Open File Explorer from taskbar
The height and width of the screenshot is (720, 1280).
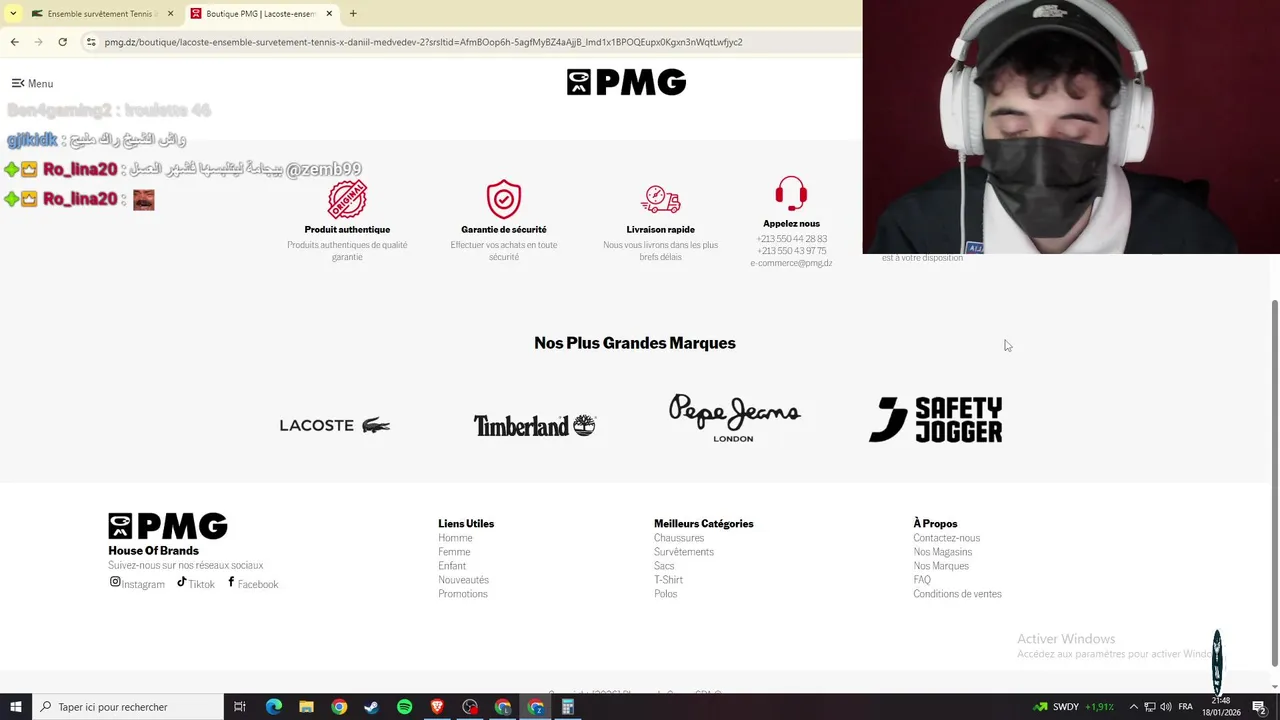(x=306, y=707)
